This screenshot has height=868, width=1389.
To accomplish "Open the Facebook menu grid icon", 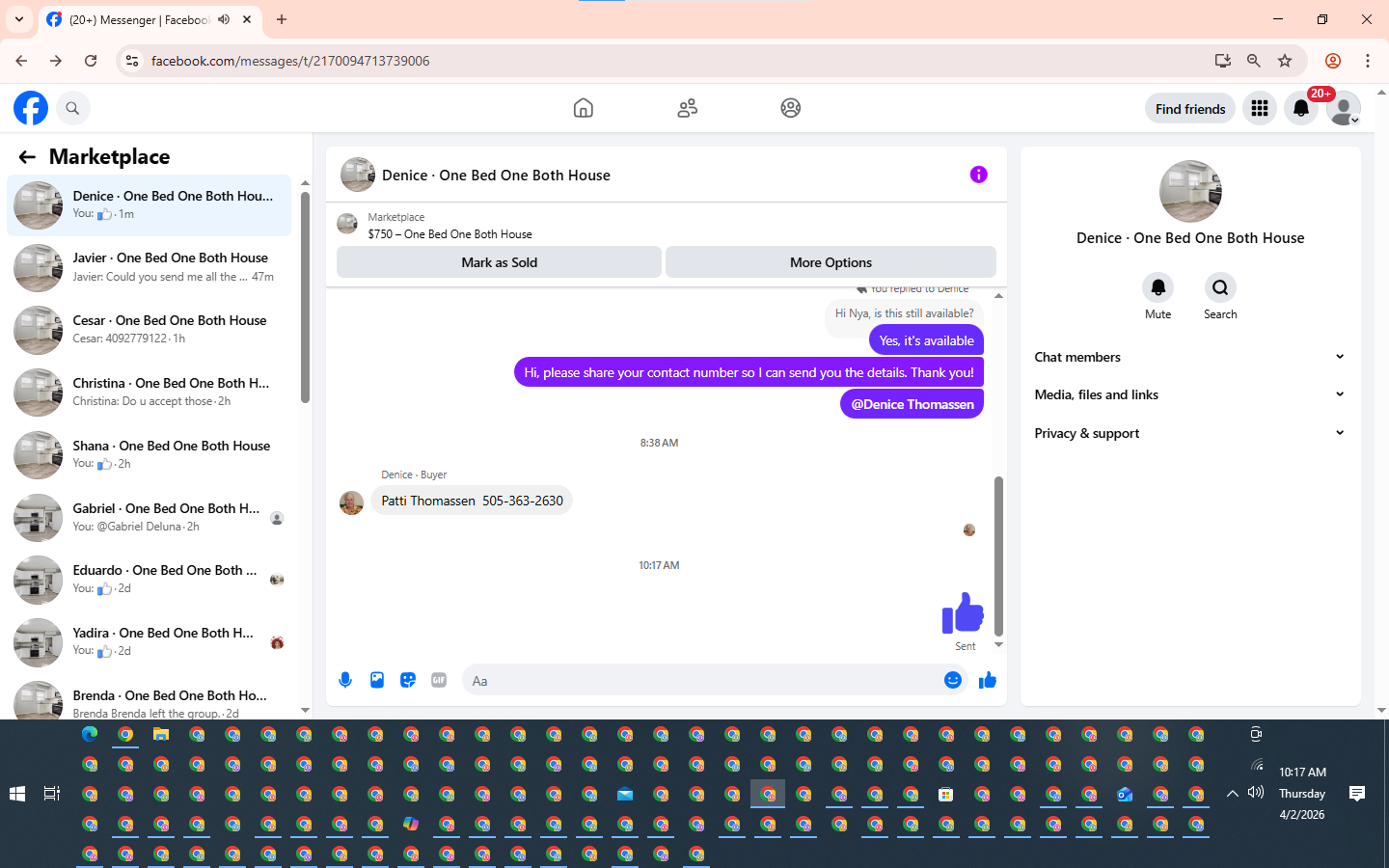I will coord(1260,108).
